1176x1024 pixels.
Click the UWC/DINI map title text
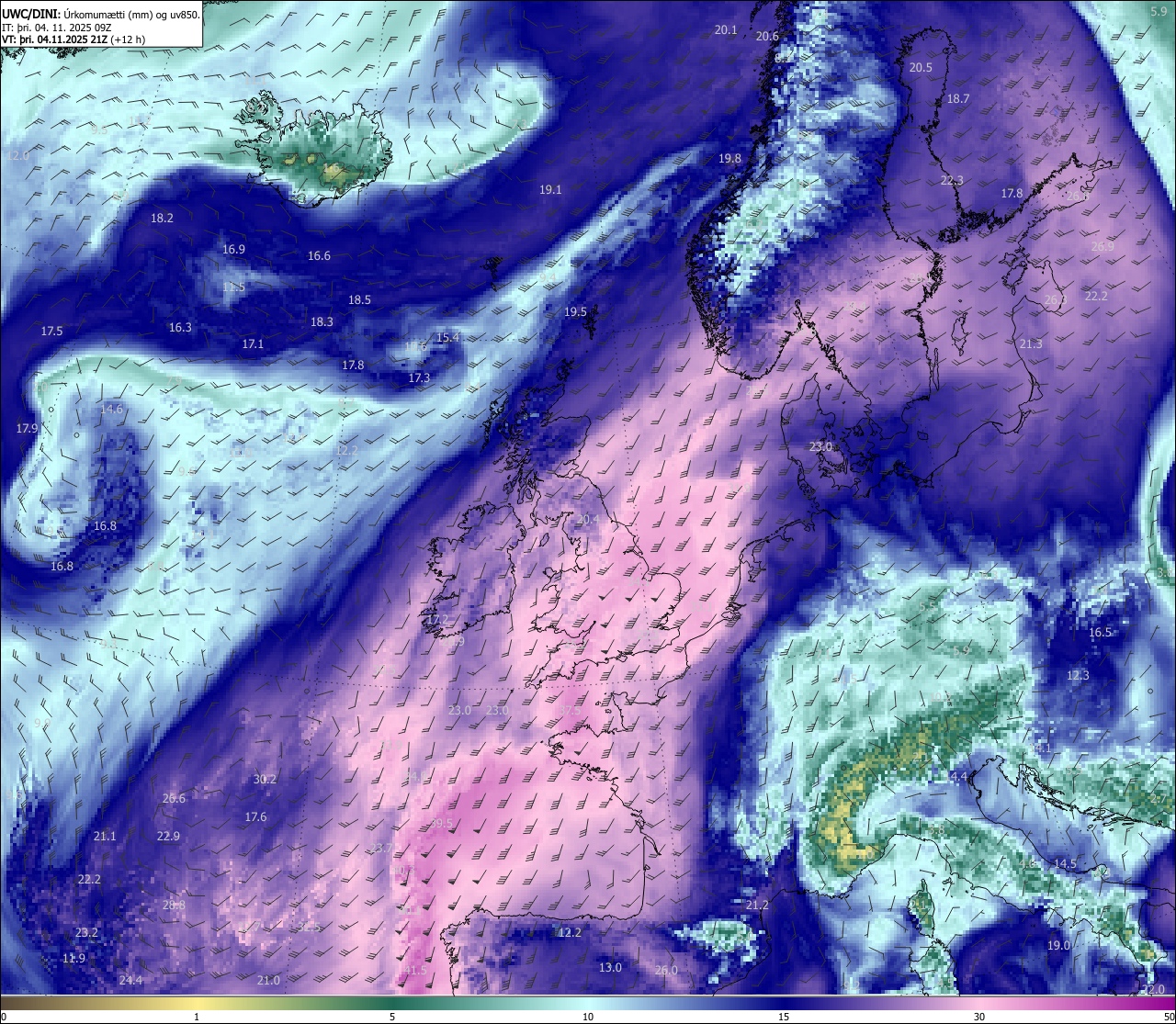tap(100, 14)
